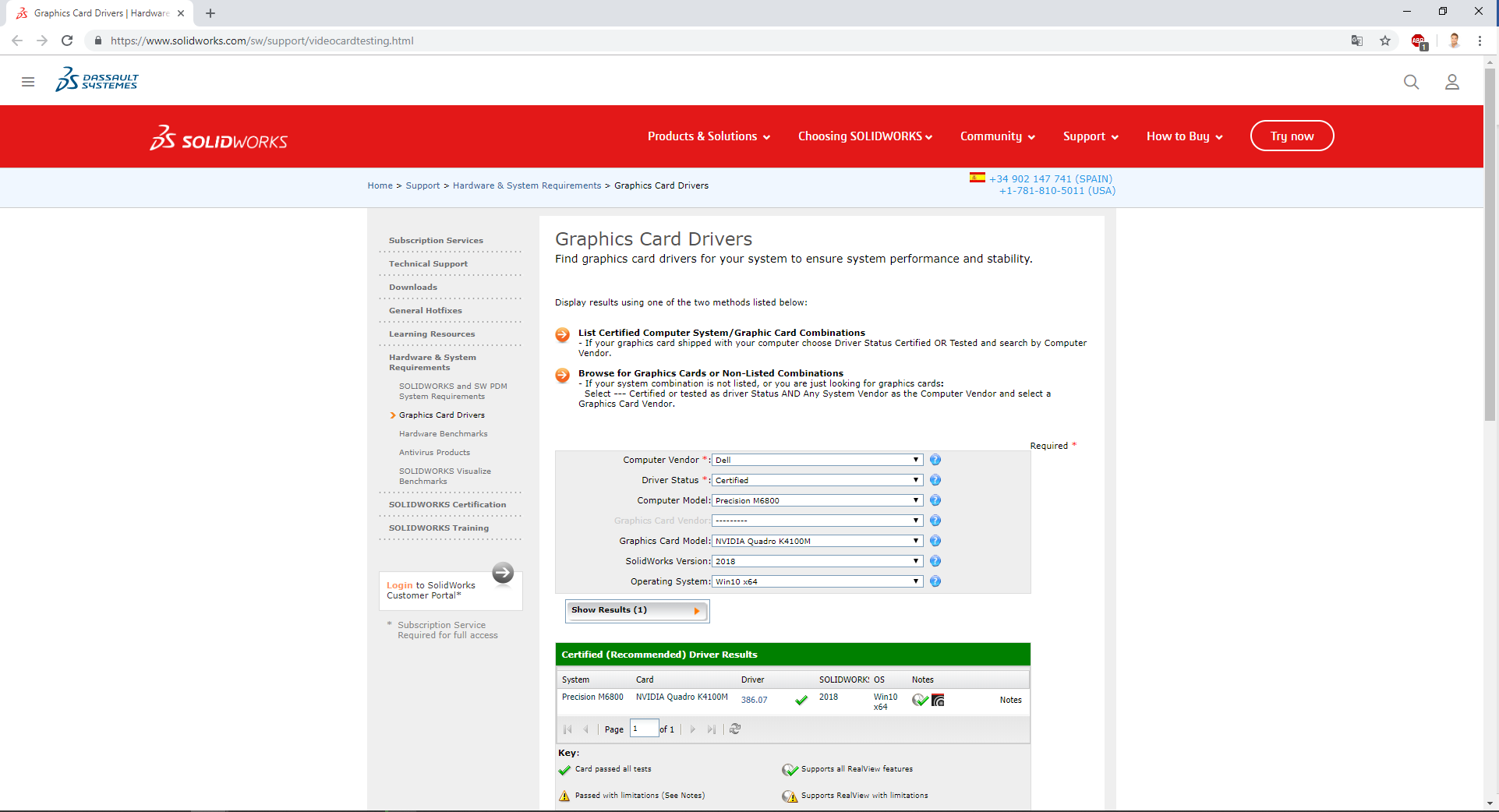Open a new browser tab with plus icon
This screenshot has width=1499, height=812.
coord(210,13)
